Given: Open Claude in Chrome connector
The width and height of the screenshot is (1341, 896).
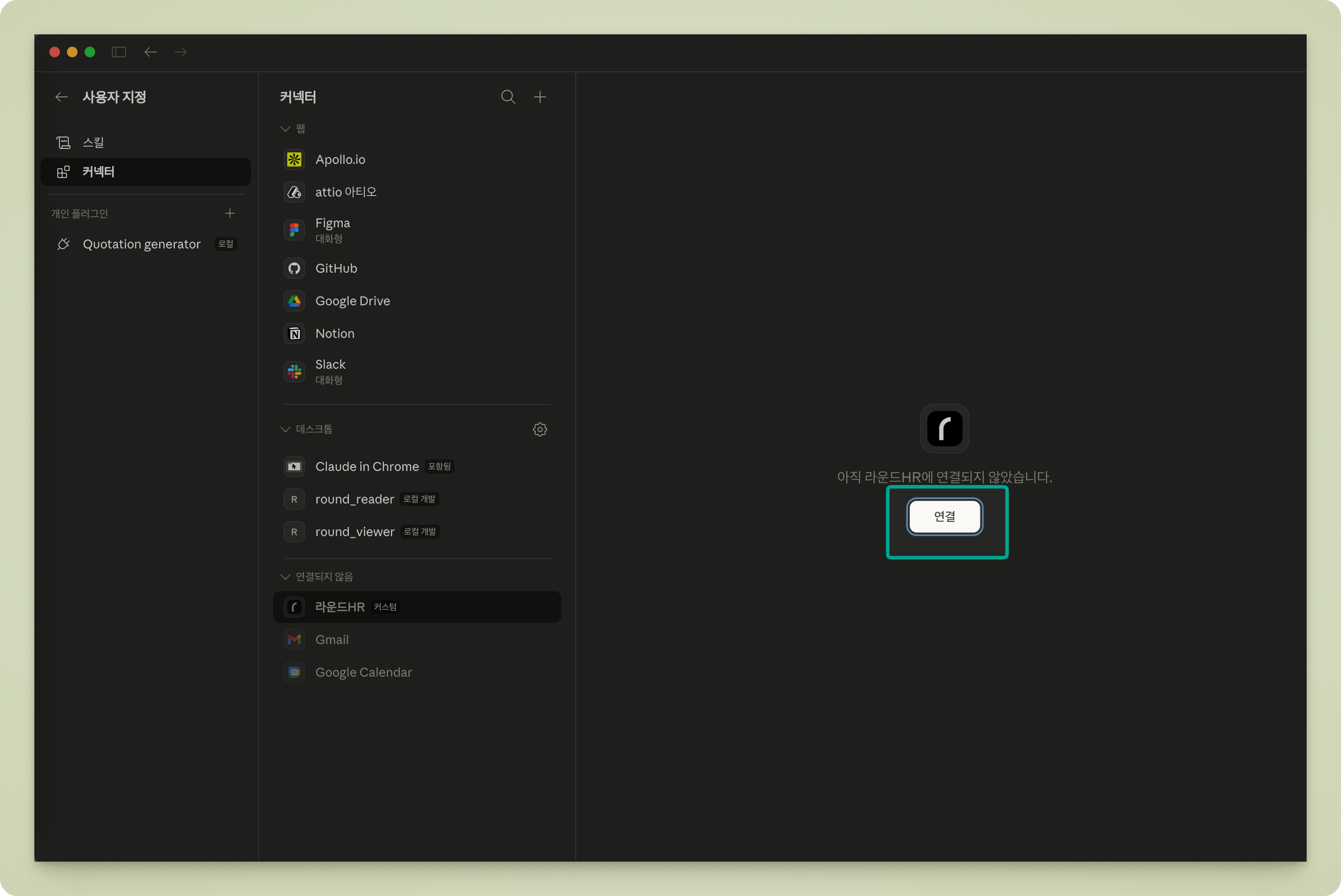Looking at the screenshot, I should click(x=367, y=467).
